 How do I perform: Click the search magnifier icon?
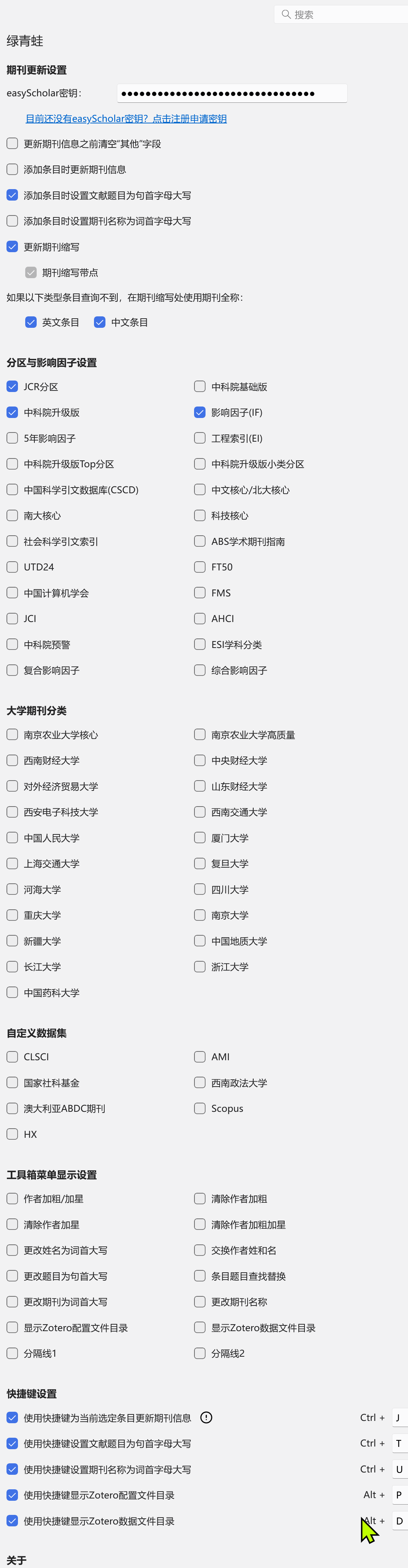[x=286, y=14]
